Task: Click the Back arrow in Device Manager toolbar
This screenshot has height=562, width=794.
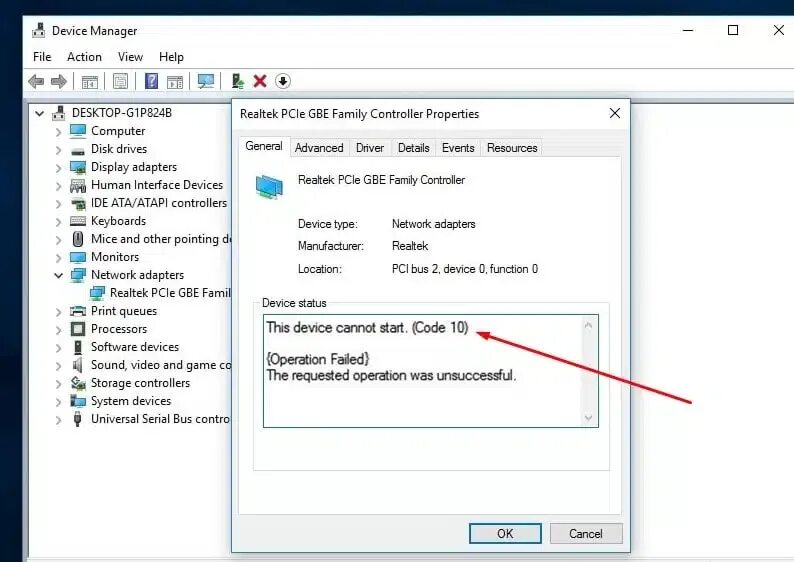Action: coord(36,81)
